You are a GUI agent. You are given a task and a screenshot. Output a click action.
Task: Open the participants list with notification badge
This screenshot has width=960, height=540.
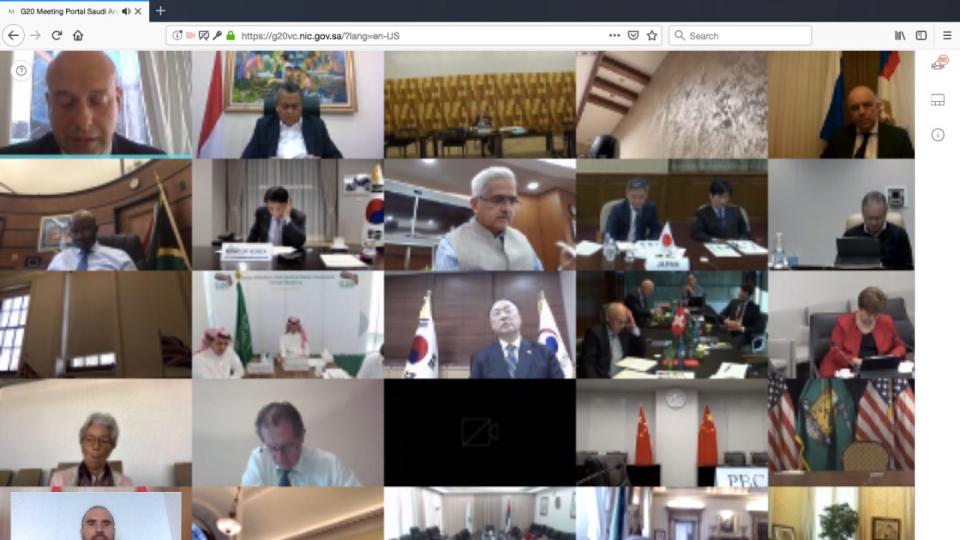[x=939, y=64]
